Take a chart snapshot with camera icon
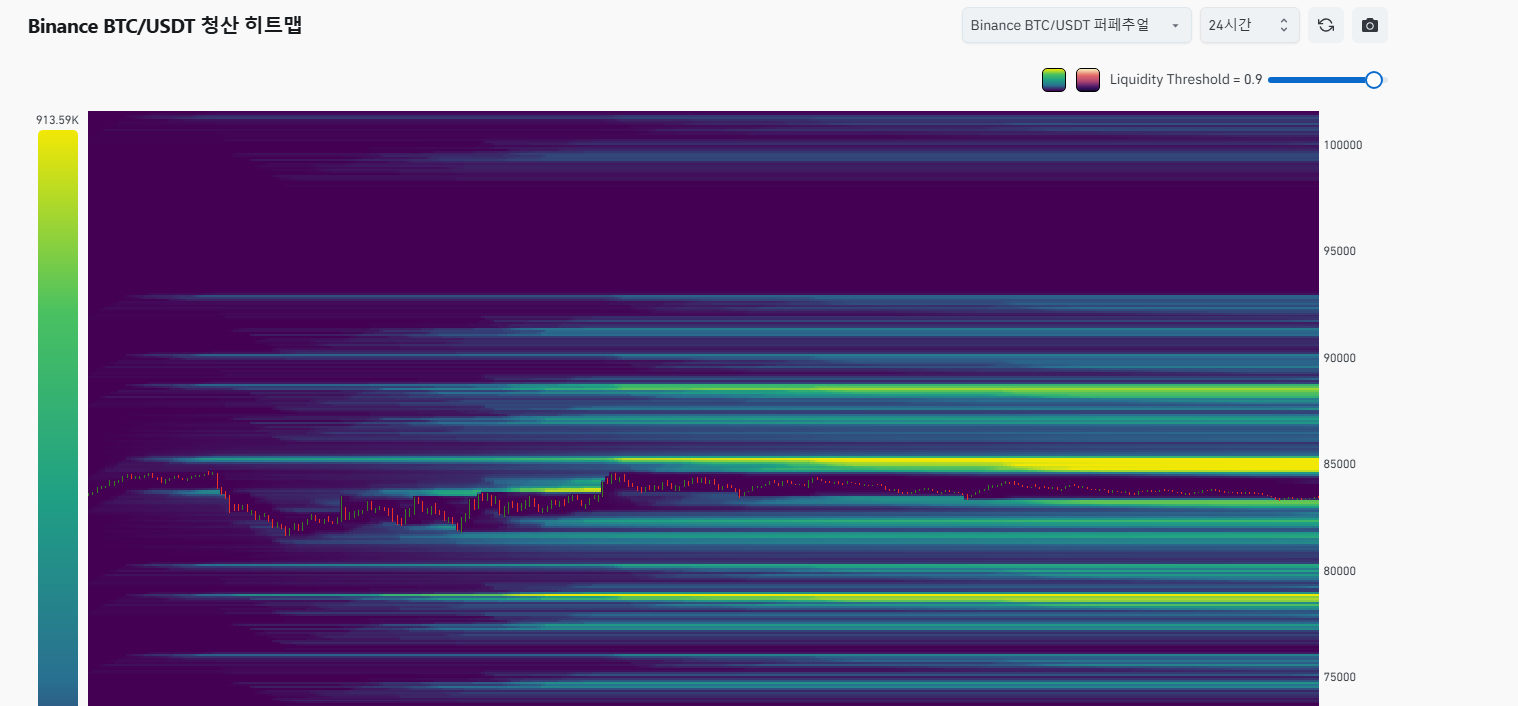Image resolution: width=1518 pixels, height=706 pixels. click(x=1370, y=25)
